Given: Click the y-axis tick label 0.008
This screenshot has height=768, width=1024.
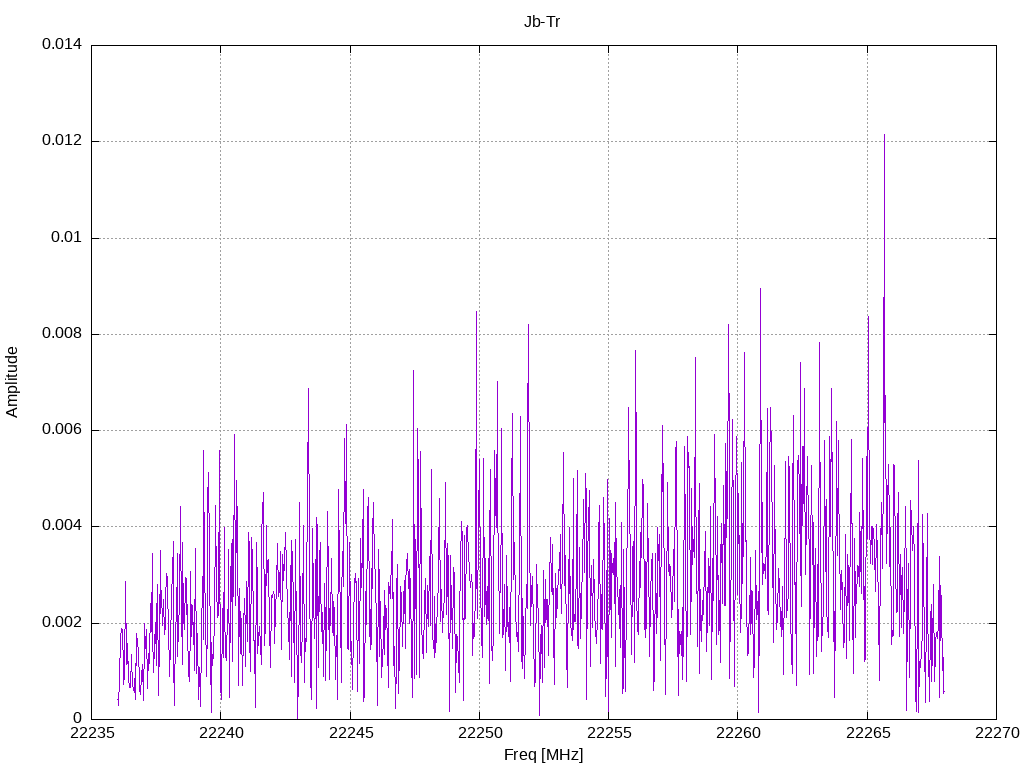Looking at the screenshot, I should pos(62,333).
